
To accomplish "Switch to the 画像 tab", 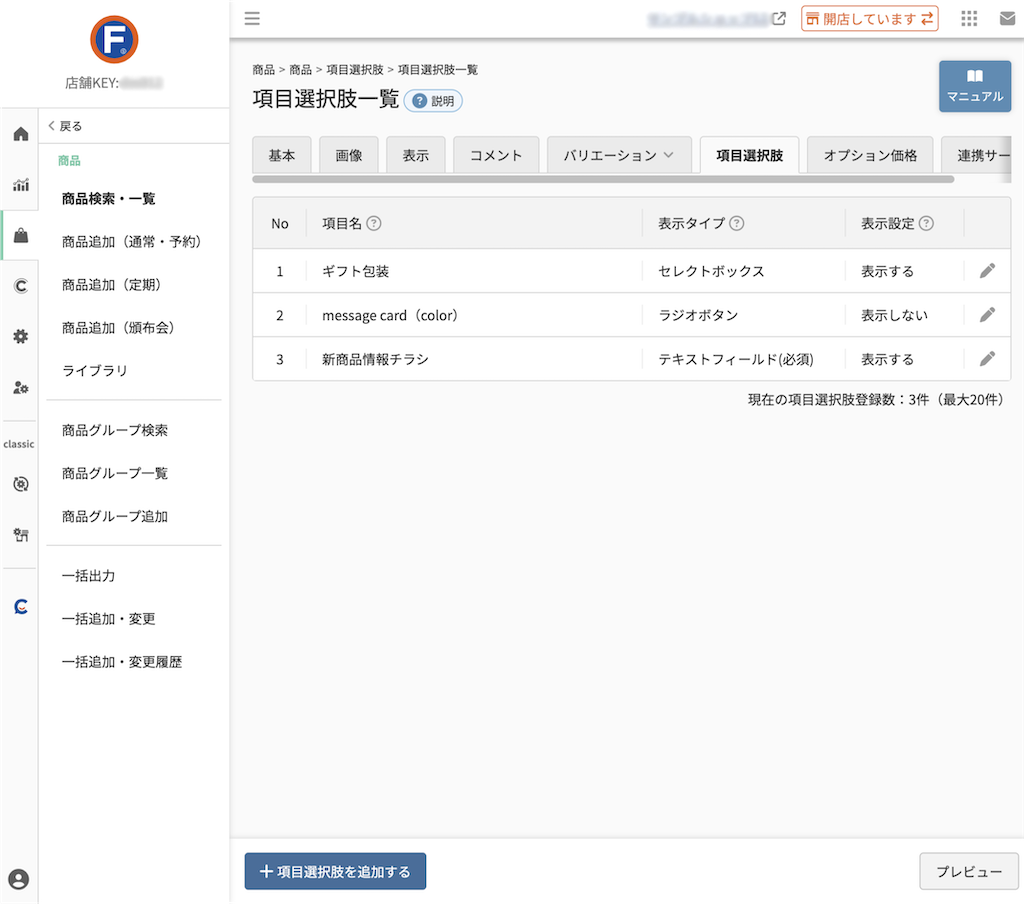I will tap(349, 155).
